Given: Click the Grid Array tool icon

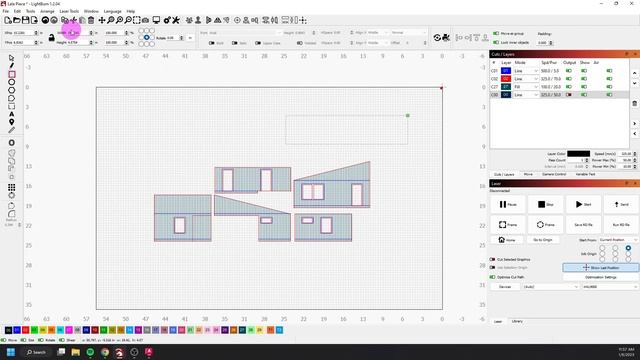Looking at the screenshot, I should (11, 187).
